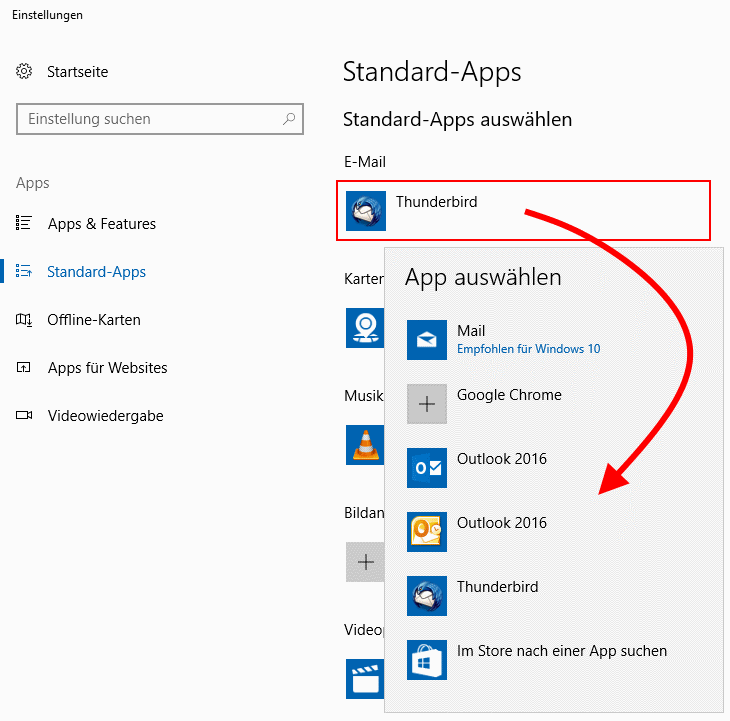Open the Bildanzeige plus default chooser
The width and height of the screenshot is (730, 721).
pyautogui.click(x=365, y=562)
